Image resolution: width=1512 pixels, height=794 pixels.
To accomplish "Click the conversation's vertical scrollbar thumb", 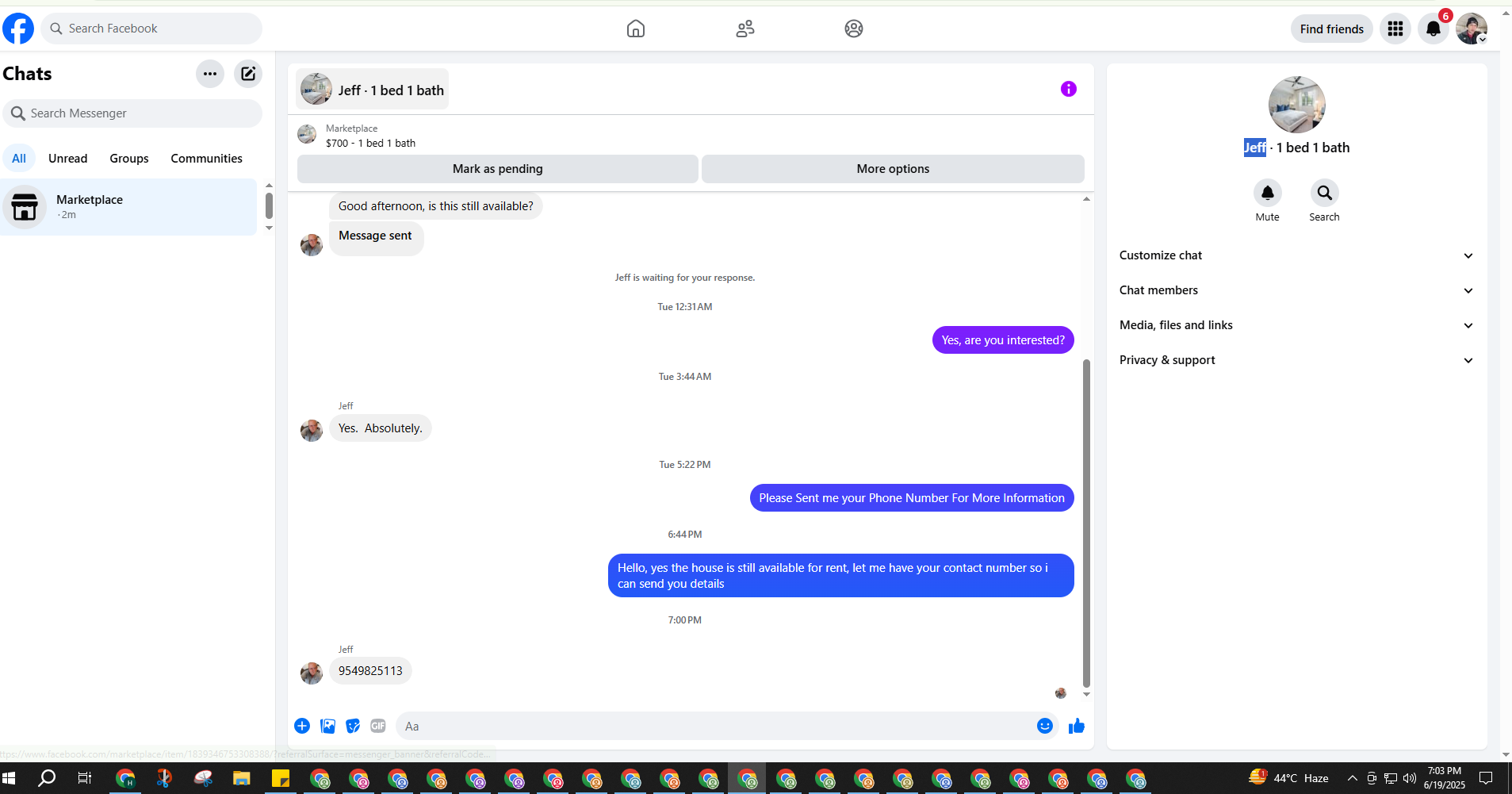I will tap(1086, 523).
